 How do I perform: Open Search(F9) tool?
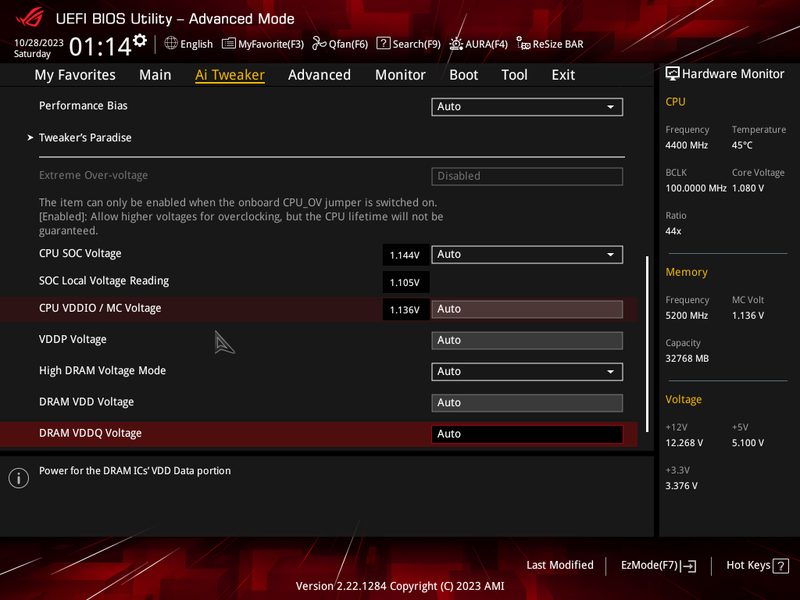[x=408, y=44]
